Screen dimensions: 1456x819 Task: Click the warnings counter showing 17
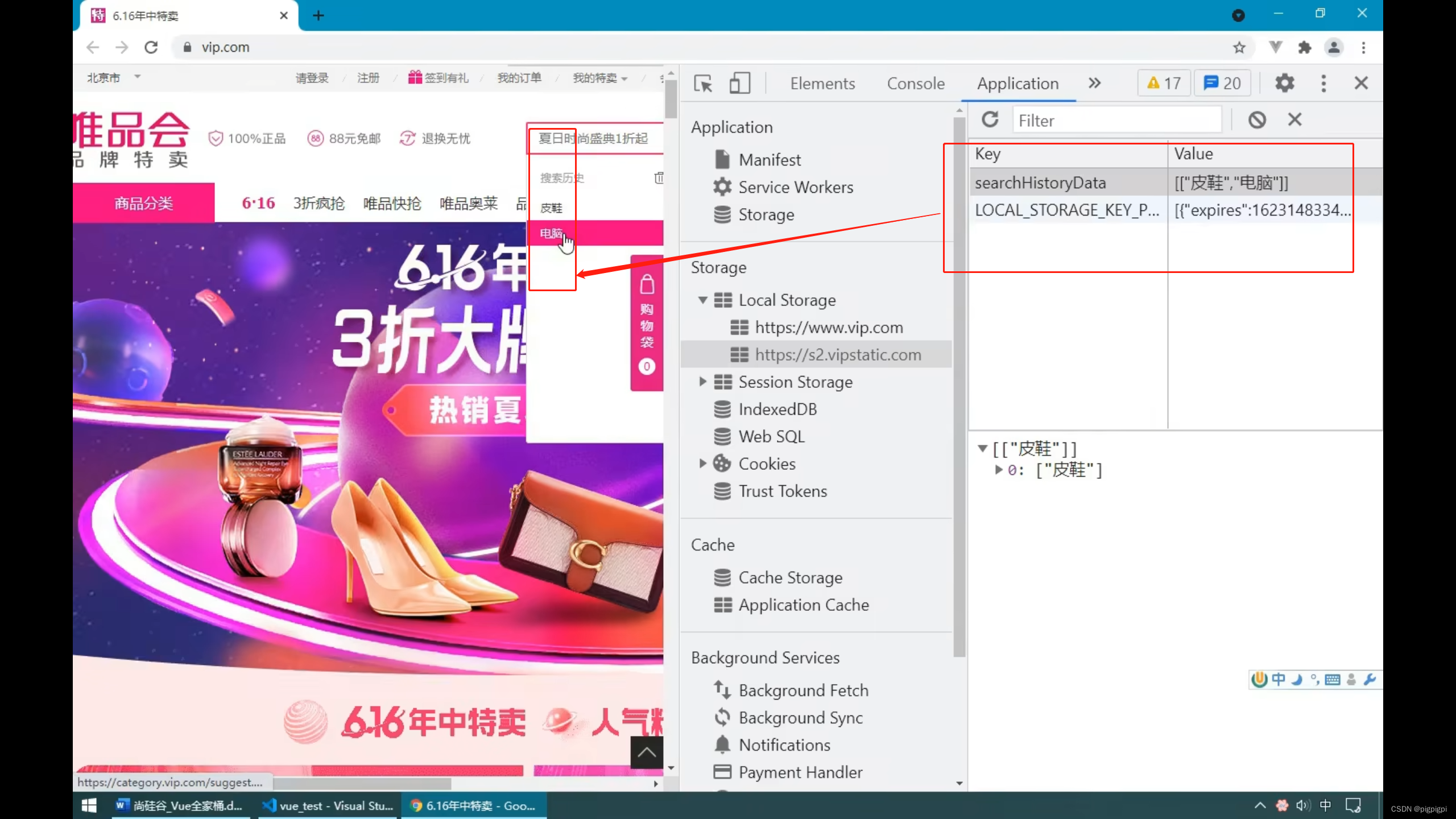point(1164,83)
